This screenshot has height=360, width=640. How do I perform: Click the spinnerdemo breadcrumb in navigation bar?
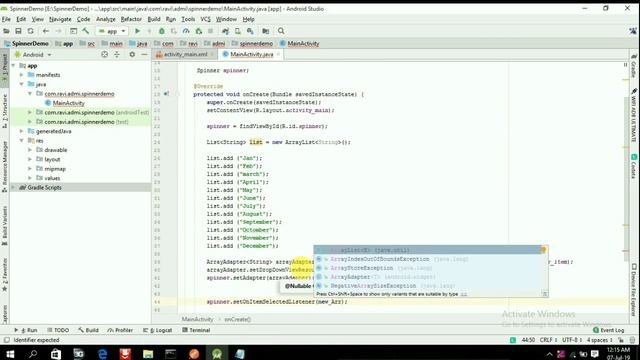pyautogui.click(x=252, y=44)
